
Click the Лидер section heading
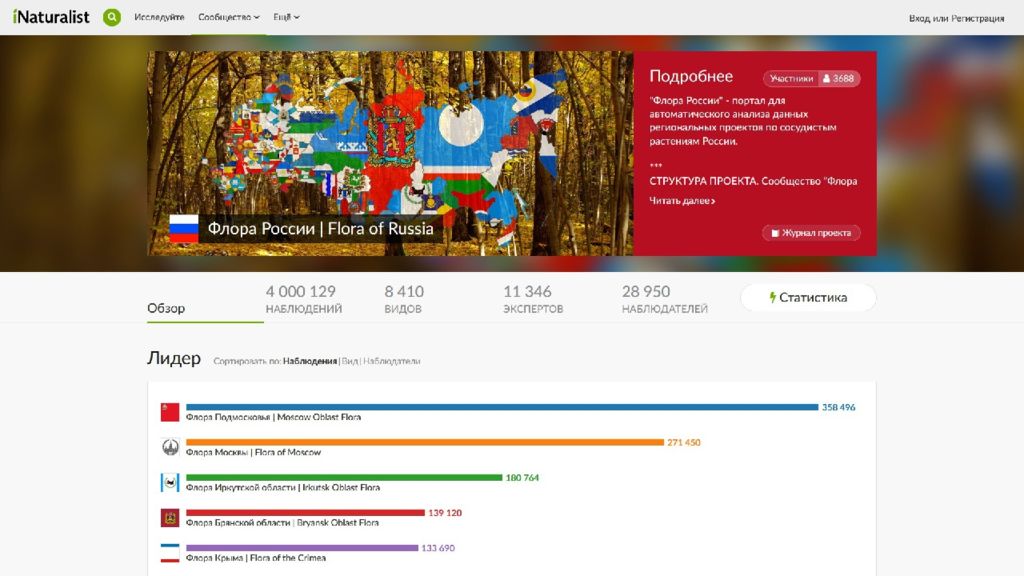coord(174,359)
